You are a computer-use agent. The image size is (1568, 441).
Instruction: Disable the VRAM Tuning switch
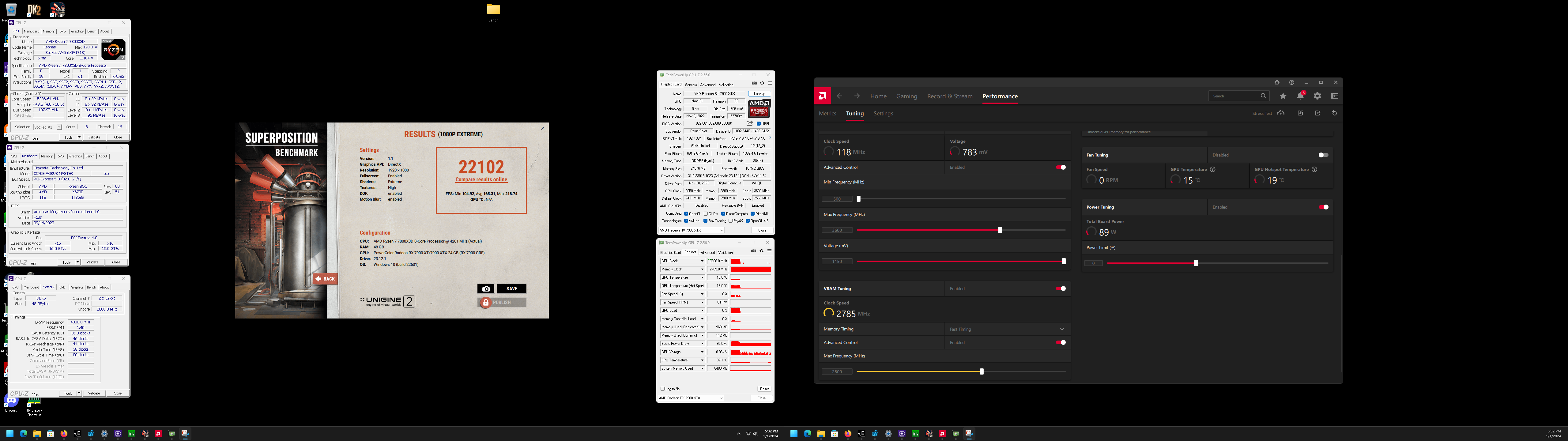click(1061, 289)
